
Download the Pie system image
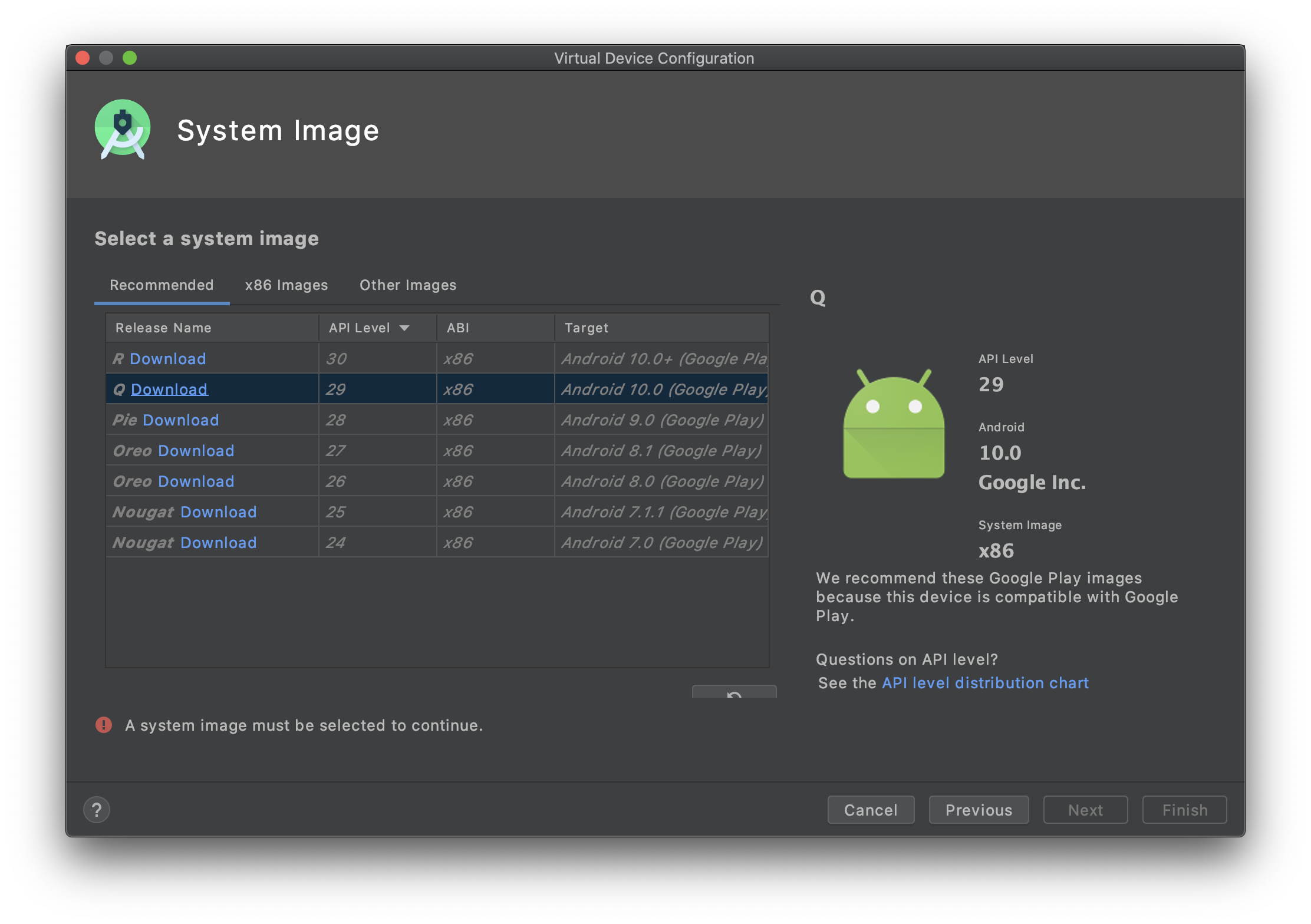tap(180, 420)
